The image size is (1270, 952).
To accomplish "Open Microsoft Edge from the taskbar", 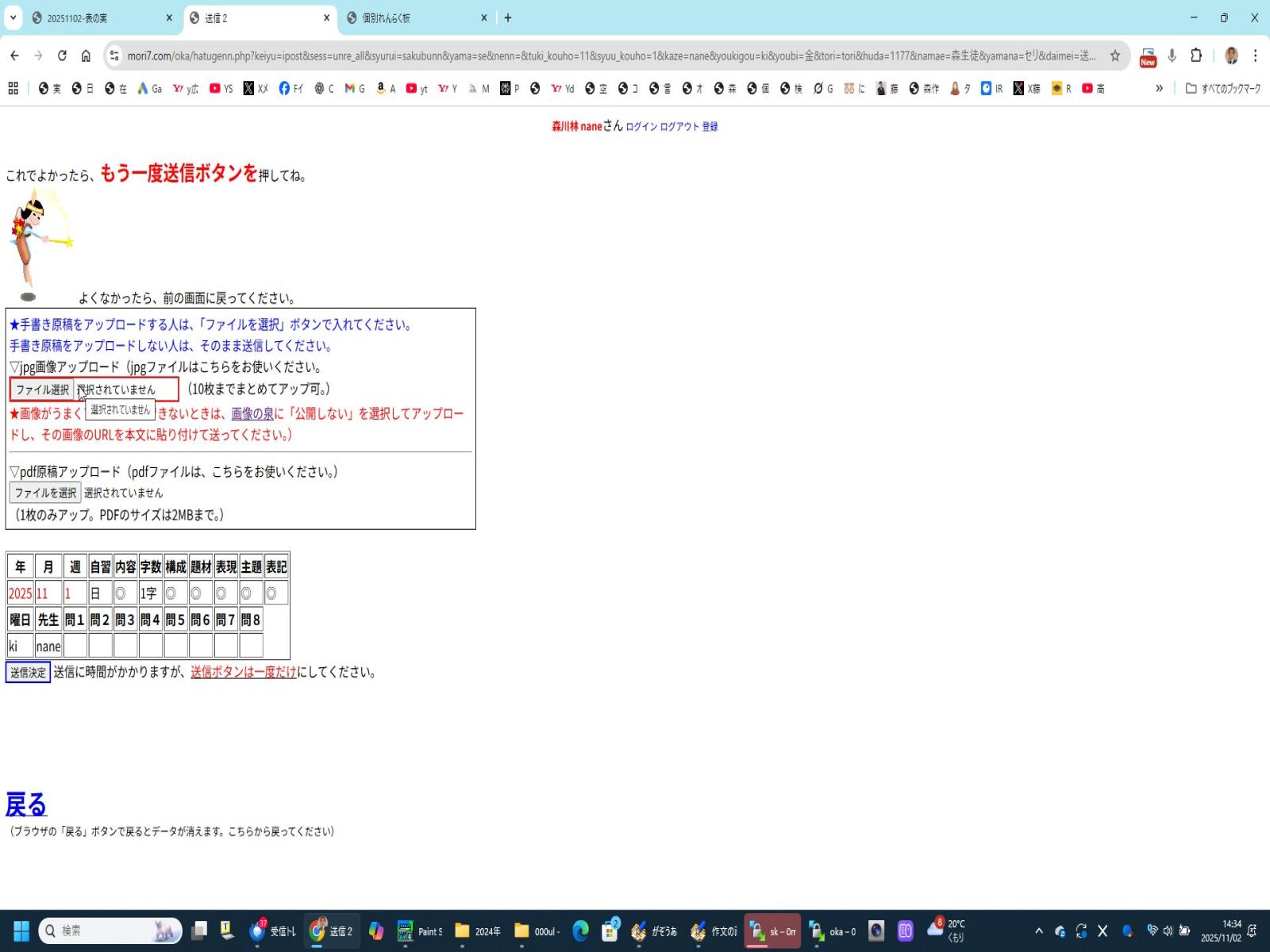I will [x=581, y=931].
